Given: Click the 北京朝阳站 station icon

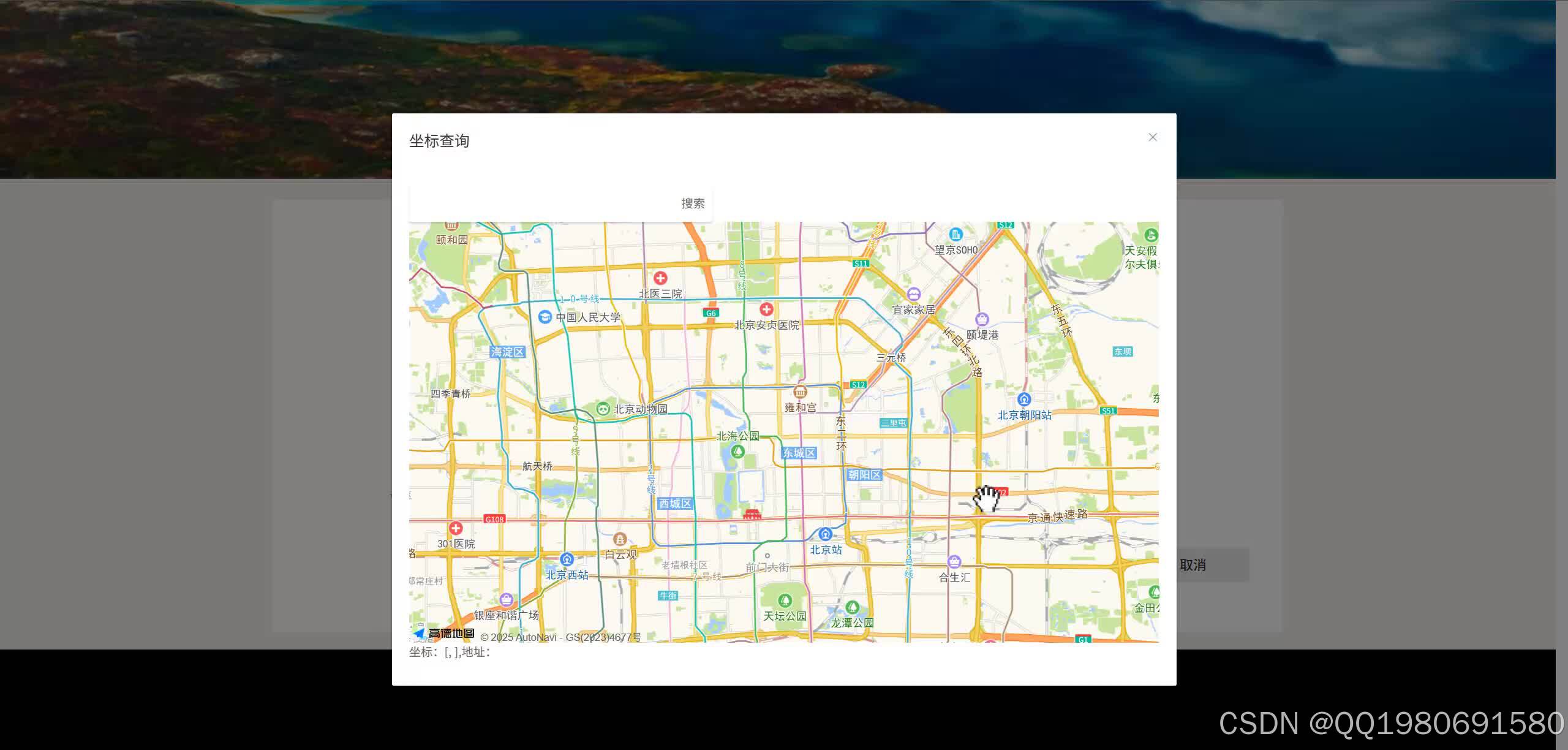Looking at the screenshot, I should pyautogui.click(x=1024, y=400).
